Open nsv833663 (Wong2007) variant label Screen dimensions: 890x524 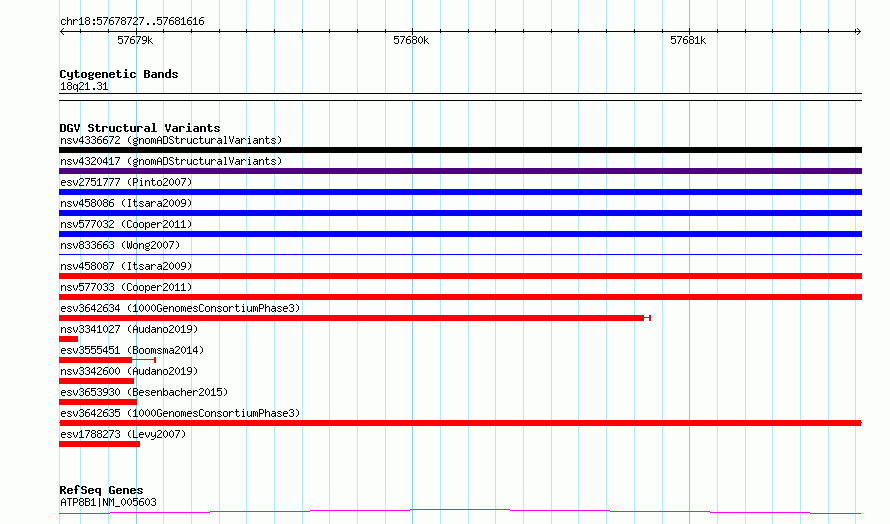[x=120, y=245]
